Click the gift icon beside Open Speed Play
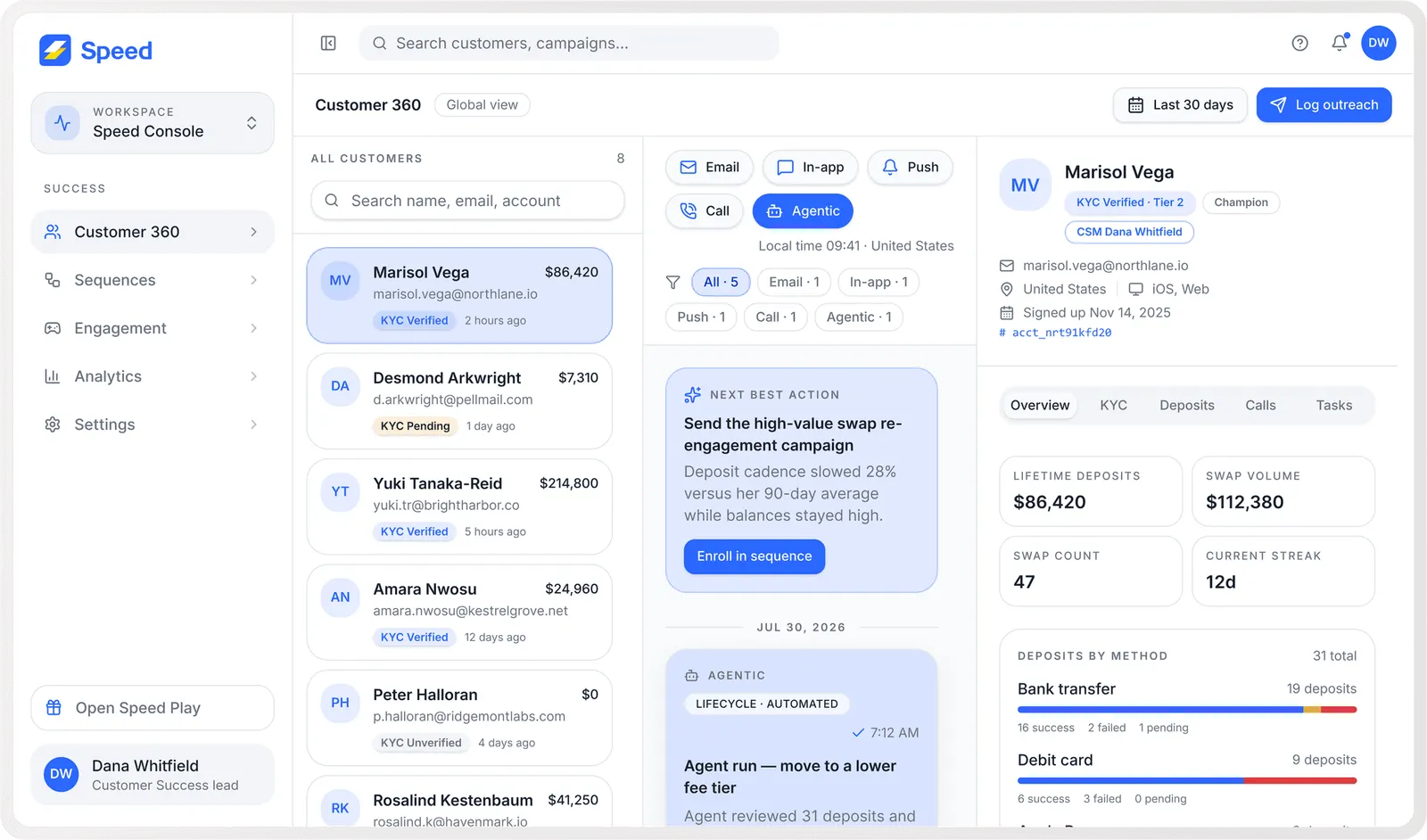 tap(54, 708)
